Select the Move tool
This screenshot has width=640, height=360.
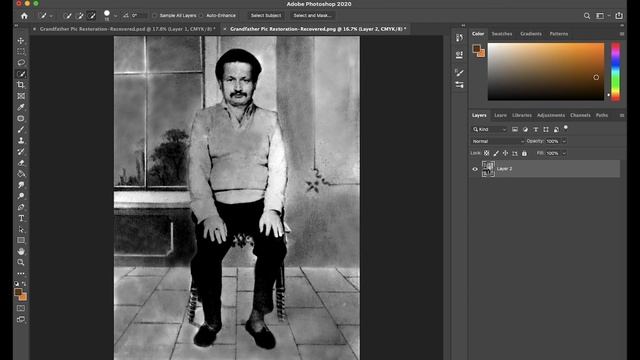point(21,41)
